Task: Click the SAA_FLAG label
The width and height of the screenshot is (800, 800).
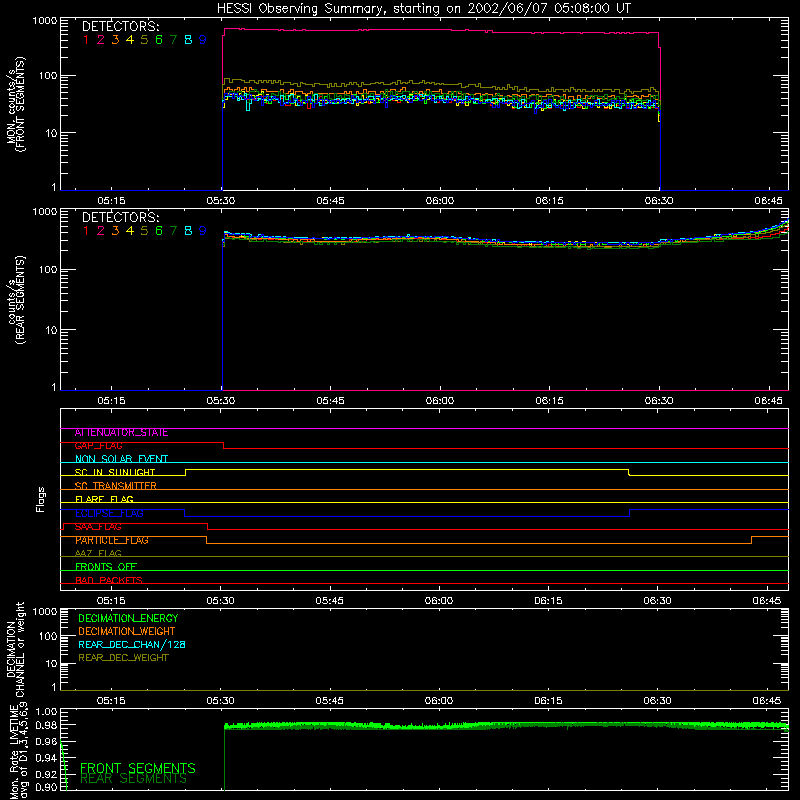Action: [x=98, y=527]
